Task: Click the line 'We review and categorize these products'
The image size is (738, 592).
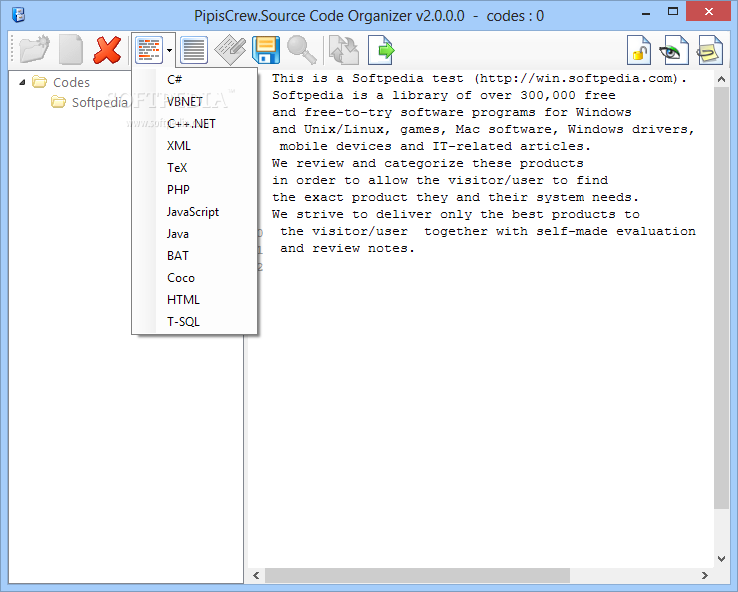Action: (x=427, y=163)
